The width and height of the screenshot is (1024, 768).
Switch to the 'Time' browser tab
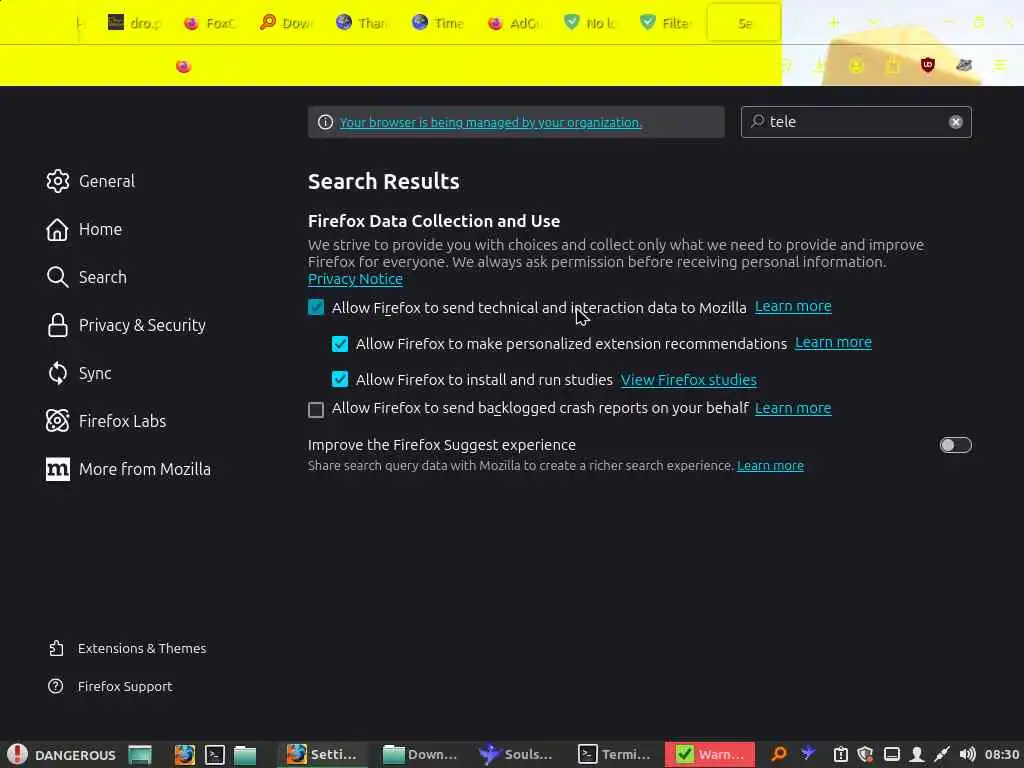coord(438,23)
